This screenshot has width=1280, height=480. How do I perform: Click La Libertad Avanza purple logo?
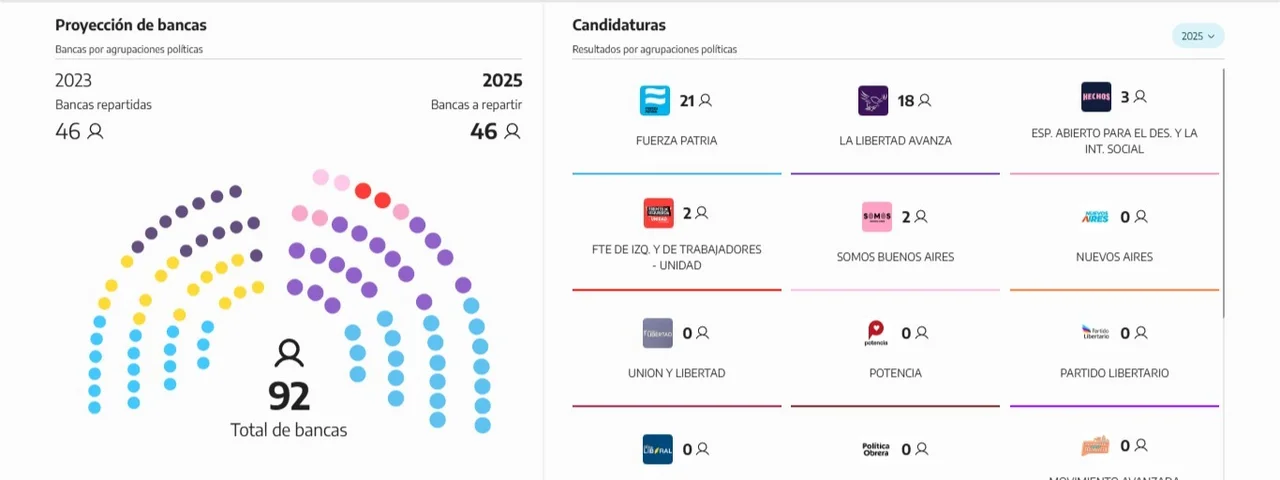coord(873,101)
